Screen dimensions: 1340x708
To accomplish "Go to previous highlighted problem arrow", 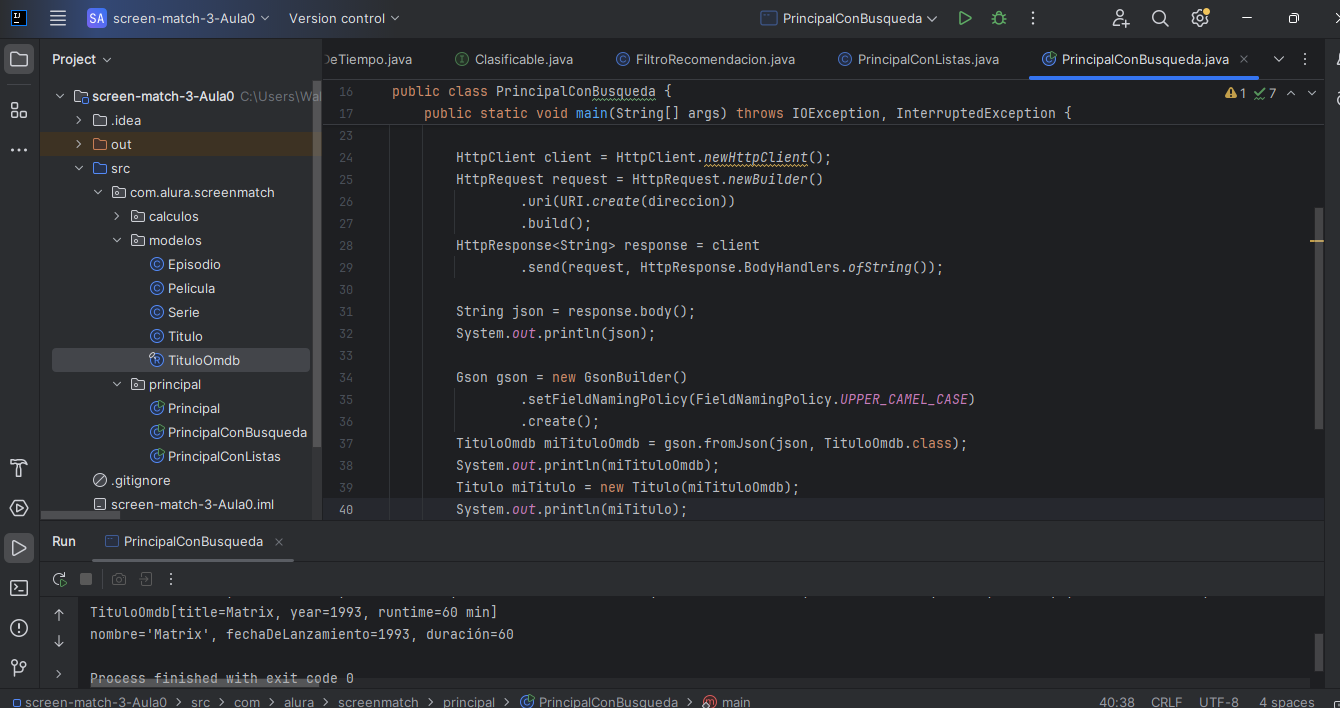I will (x=1290, y=93).
